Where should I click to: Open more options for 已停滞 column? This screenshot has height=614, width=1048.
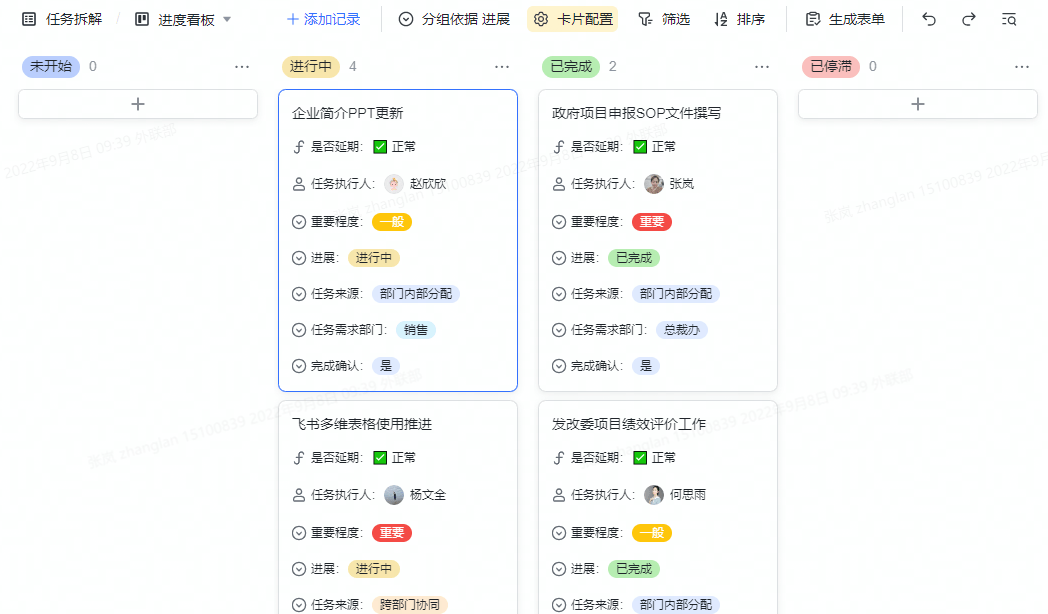(1022, 67)
